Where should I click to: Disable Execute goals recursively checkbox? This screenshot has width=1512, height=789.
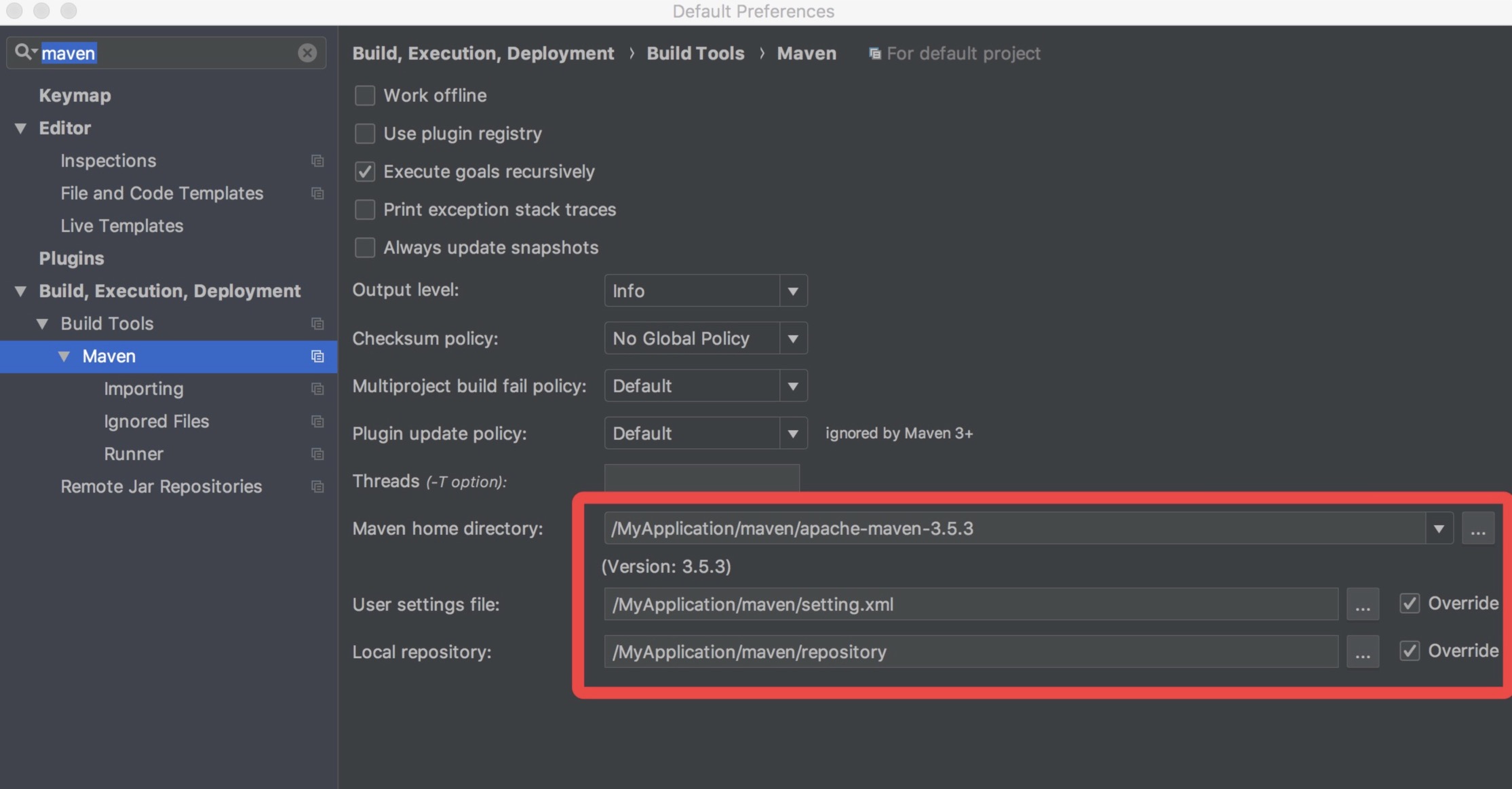pos(365,171)
